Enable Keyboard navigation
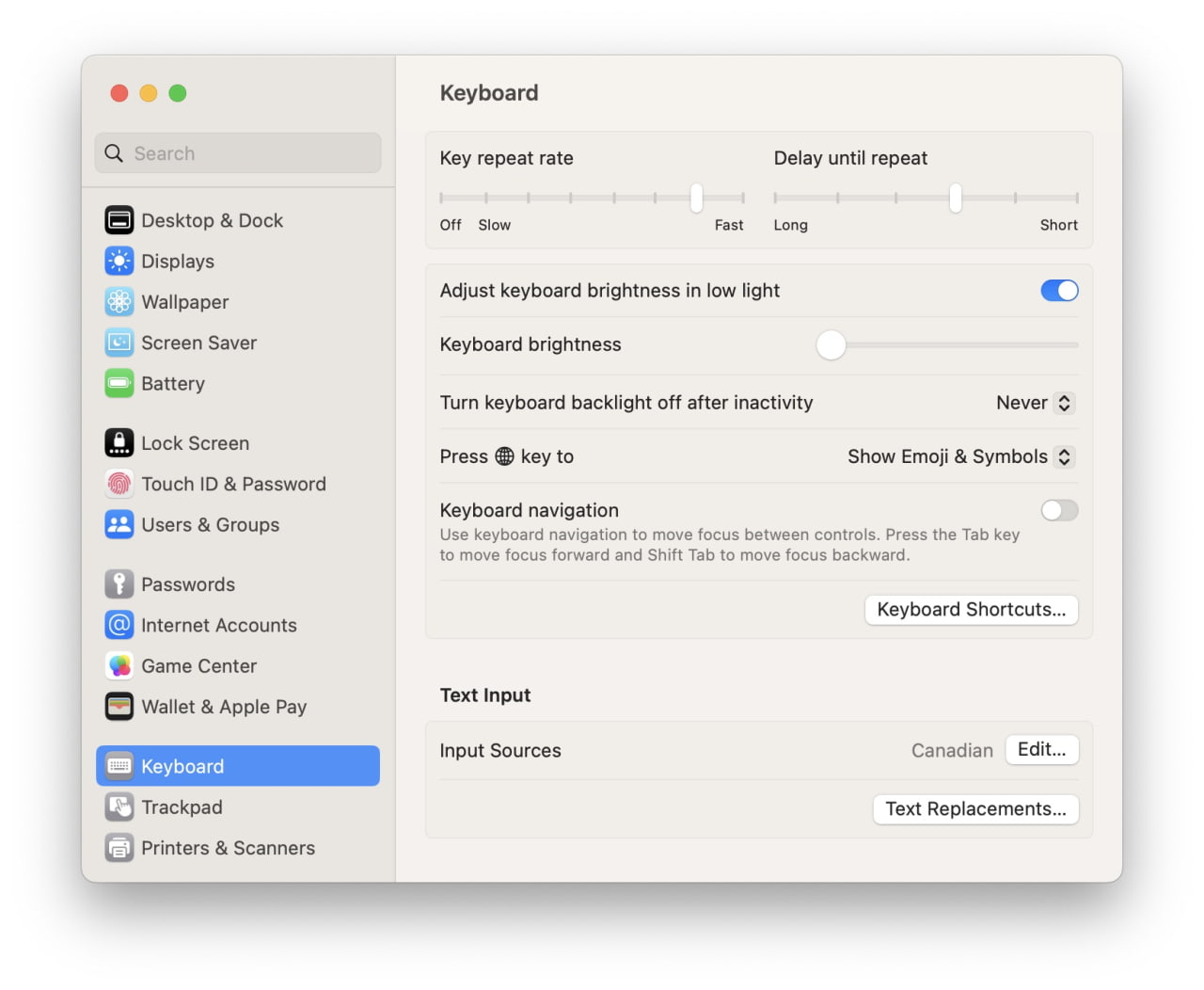The width and height of the screenshot is (1204, 990). (1059, 510)
